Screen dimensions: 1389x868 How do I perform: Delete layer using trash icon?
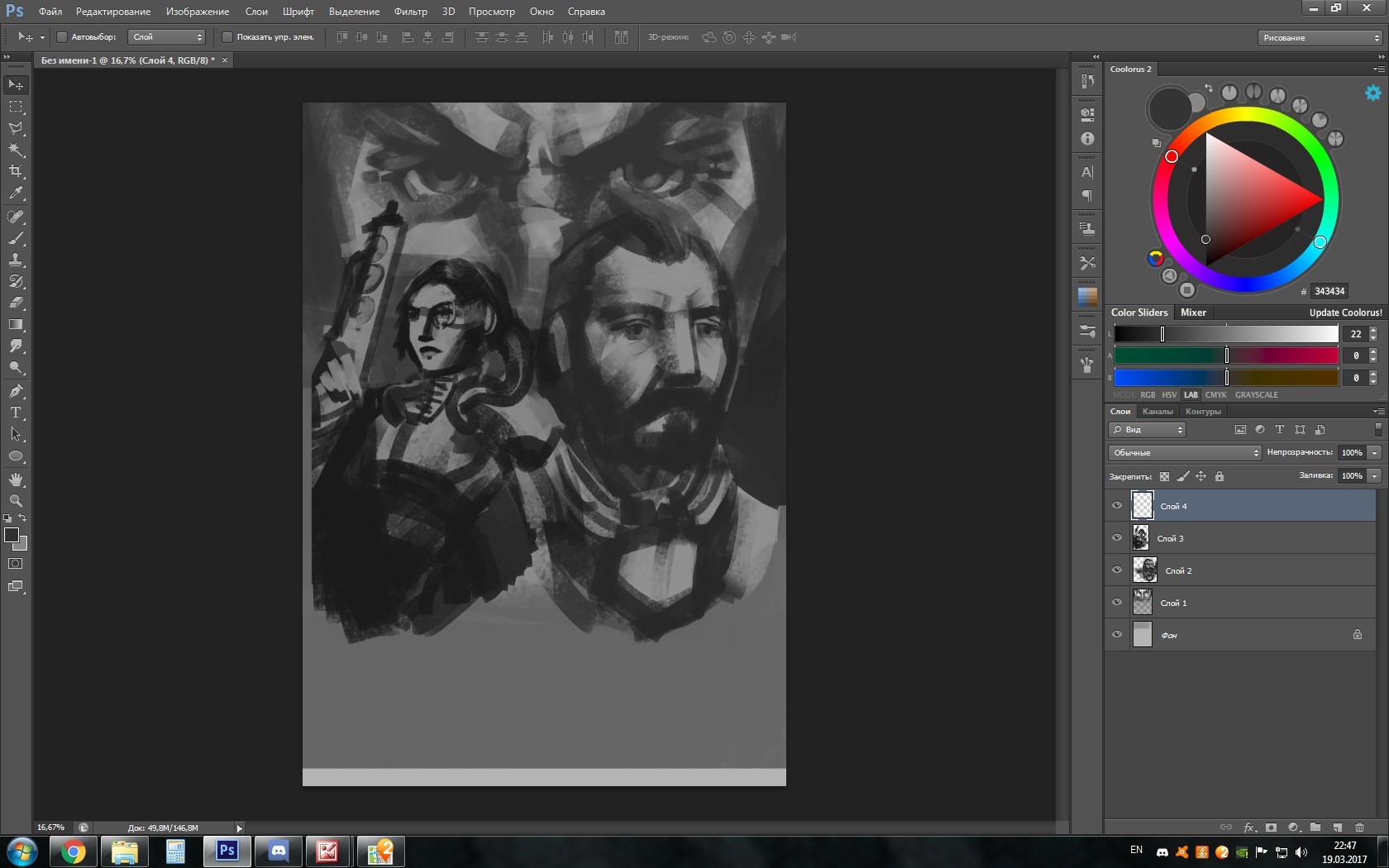(x=1359, y=827)
